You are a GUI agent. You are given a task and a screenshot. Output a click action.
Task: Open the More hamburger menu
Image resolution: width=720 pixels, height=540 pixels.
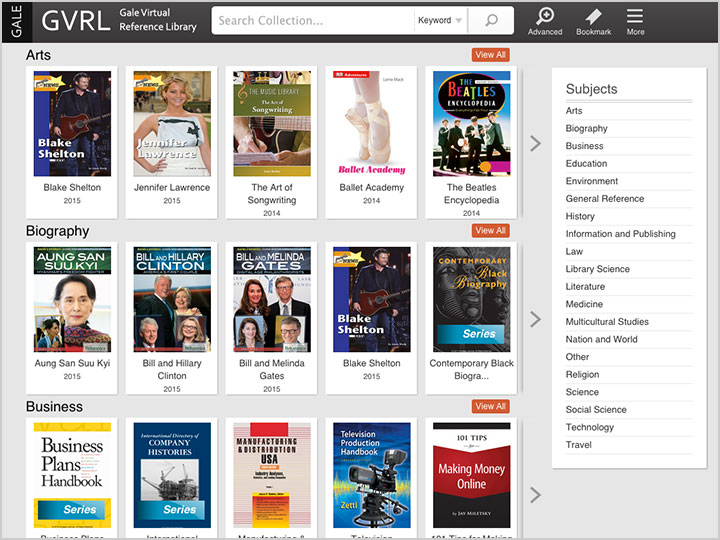[635, 21]
